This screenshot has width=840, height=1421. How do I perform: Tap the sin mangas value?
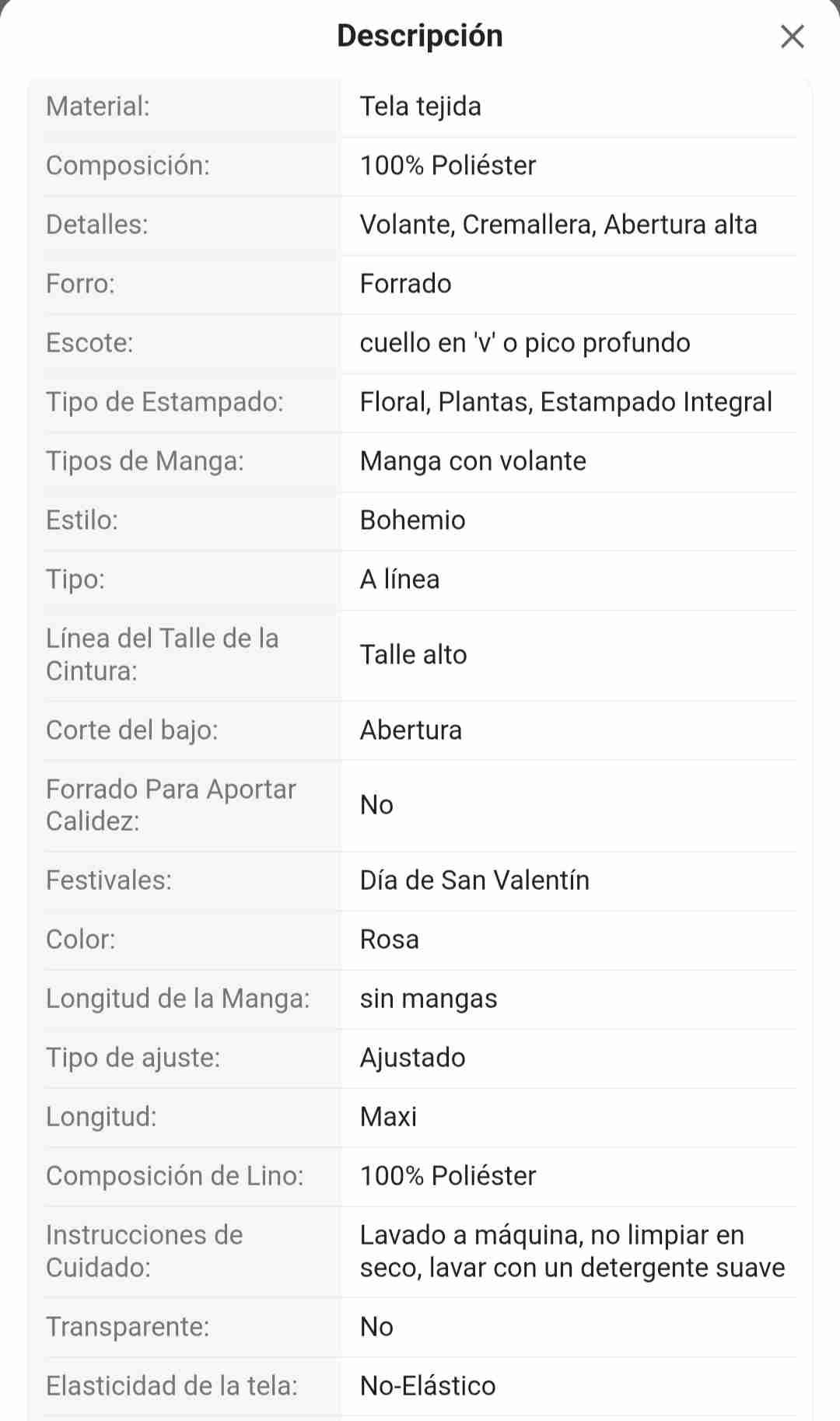coord(428,999)
